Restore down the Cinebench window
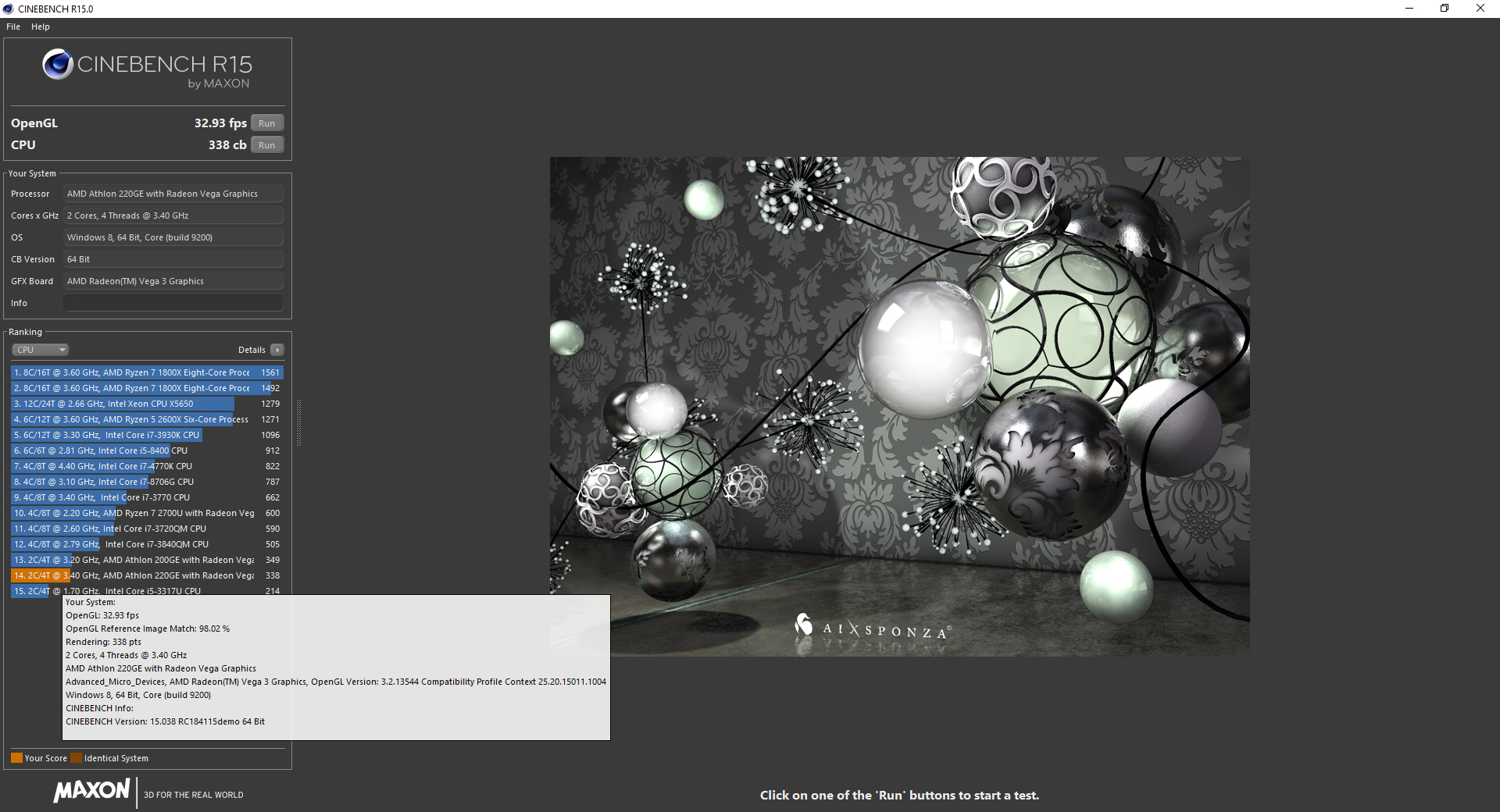The height and width of the screenshot is (812, 1500). [1445, 9]
